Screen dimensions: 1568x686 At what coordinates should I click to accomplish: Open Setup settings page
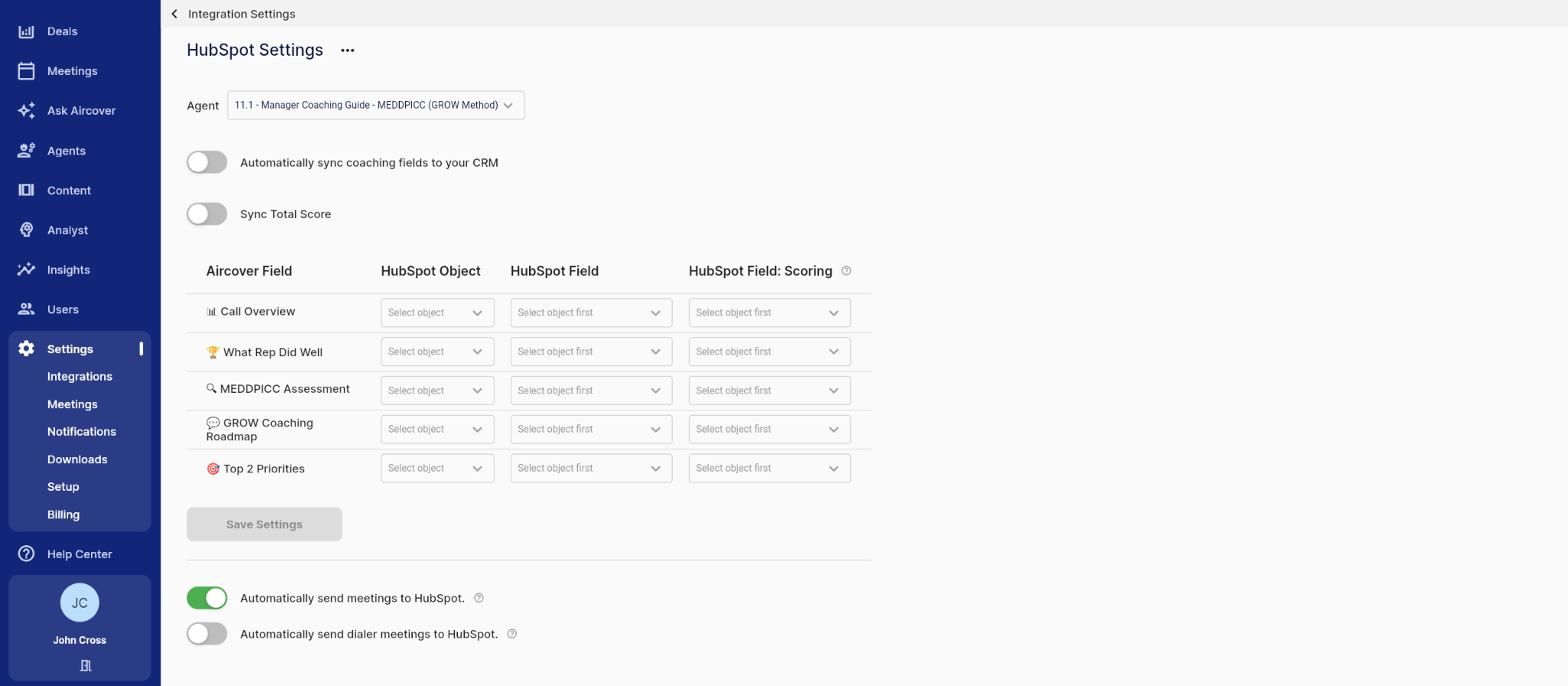coord(63,487)
